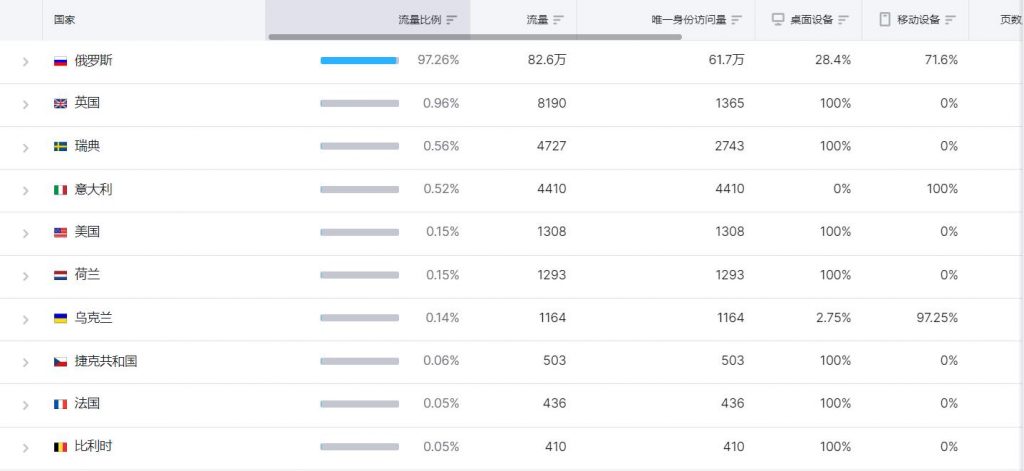The width and height of the screenshot is (1024, 471).
Task: Select the 页数 column header
Action: point(1011,20)
